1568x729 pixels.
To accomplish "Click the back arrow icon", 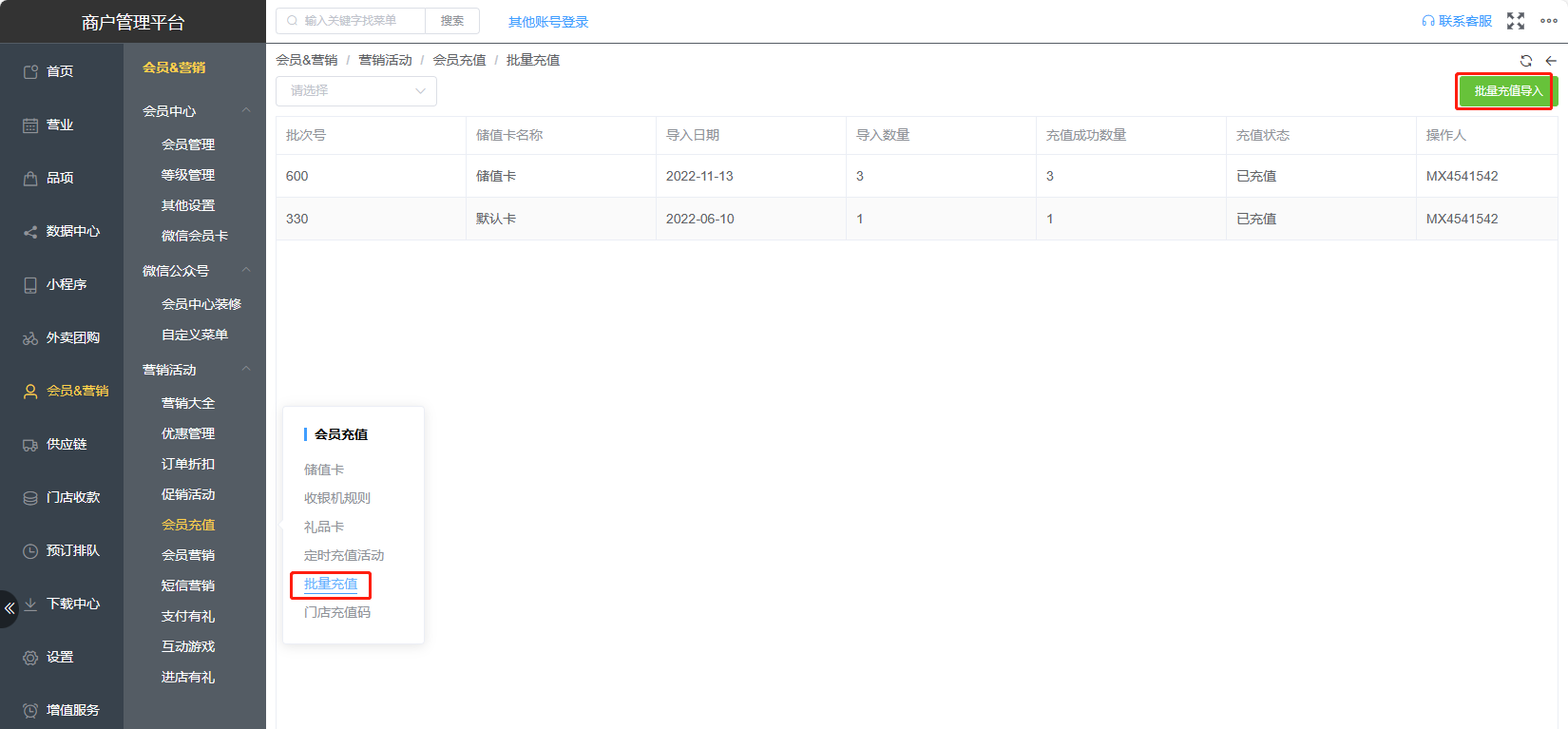I will coord(1551,60).
